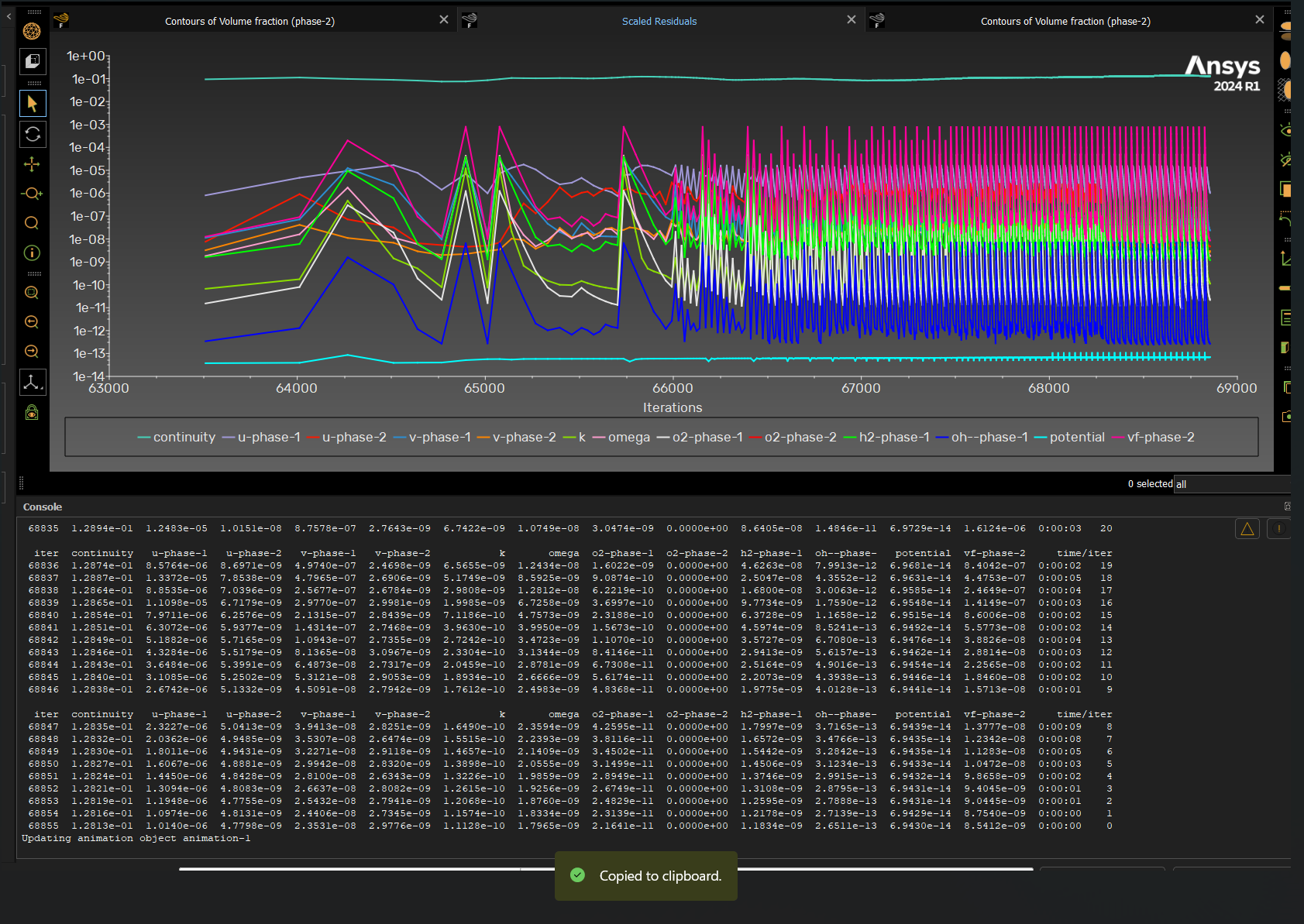The width and height of the screenshot is (1304, 924).
Task: Go to previous view icon
Action: point(32,322)
